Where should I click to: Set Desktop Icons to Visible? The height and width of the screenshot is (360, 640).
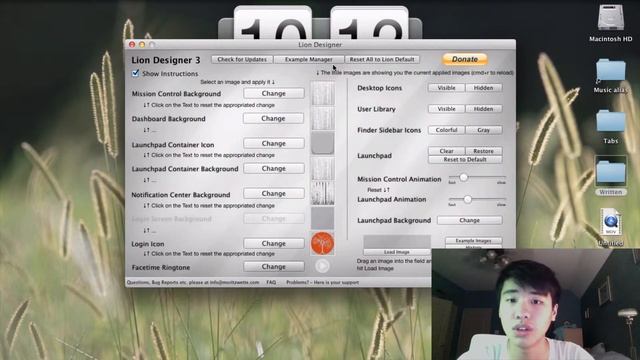coord(446,88)
